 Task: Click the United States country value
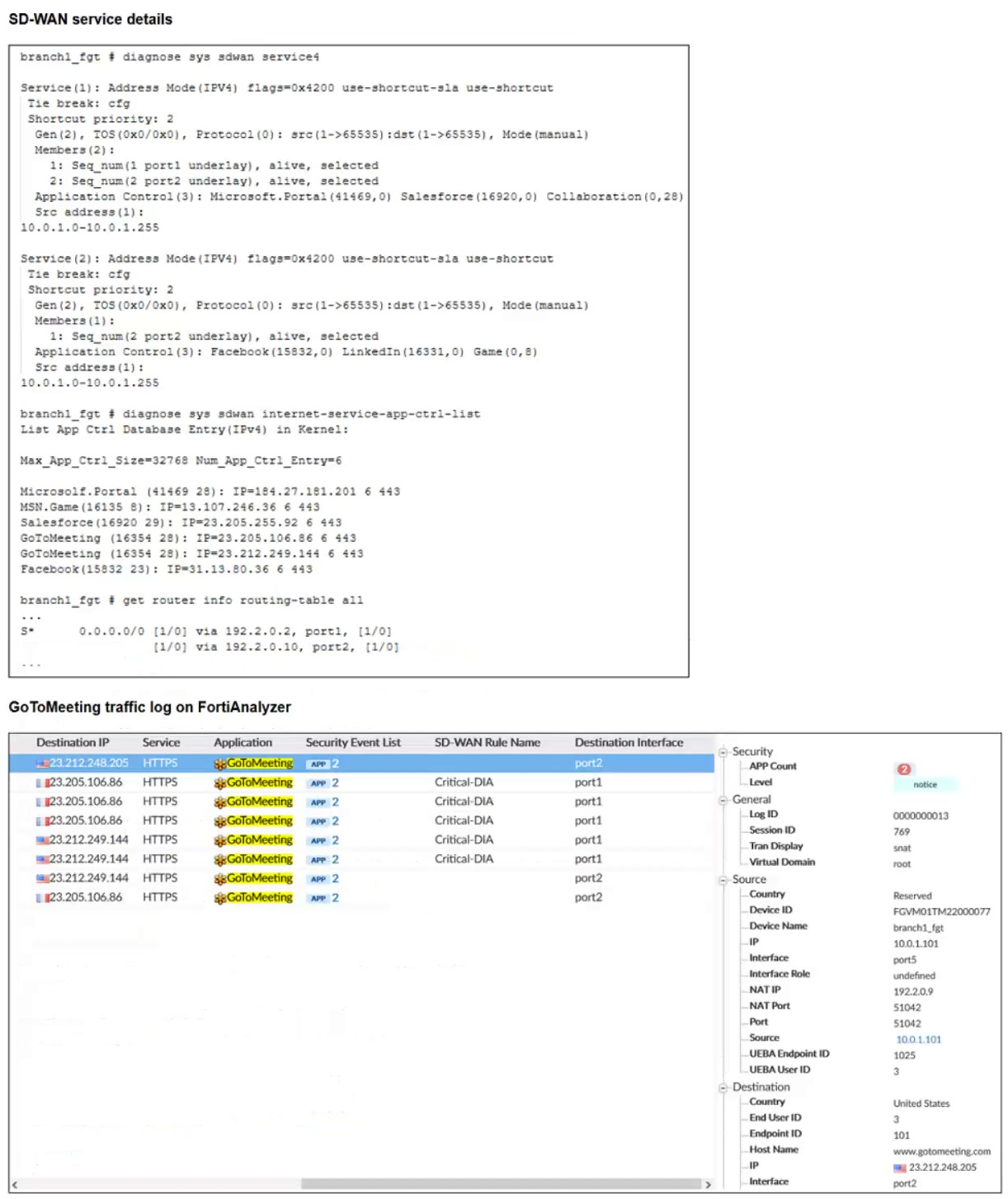(x=921, y=1103)
